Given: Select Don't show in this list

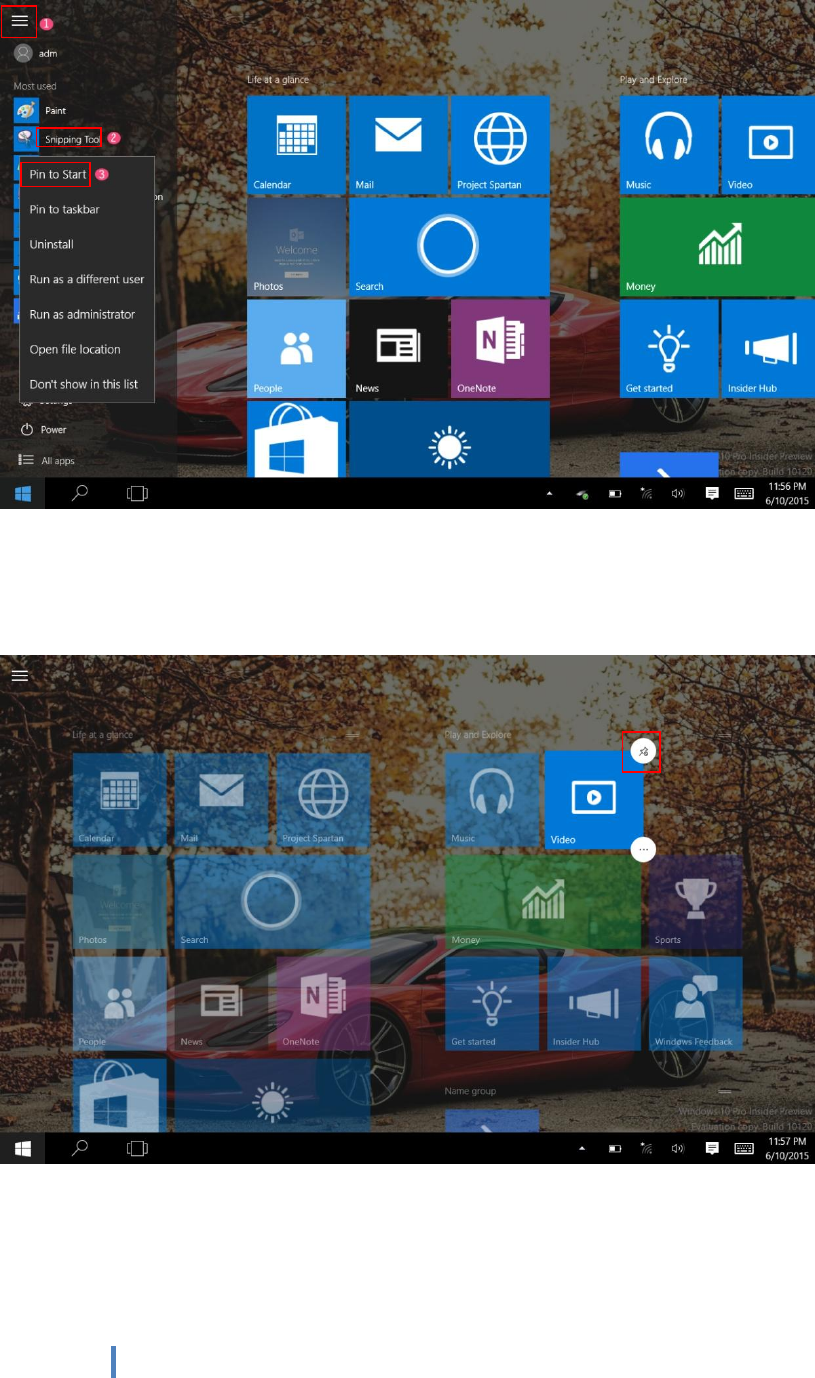Looking at the screenshot, I should (84, 384).
